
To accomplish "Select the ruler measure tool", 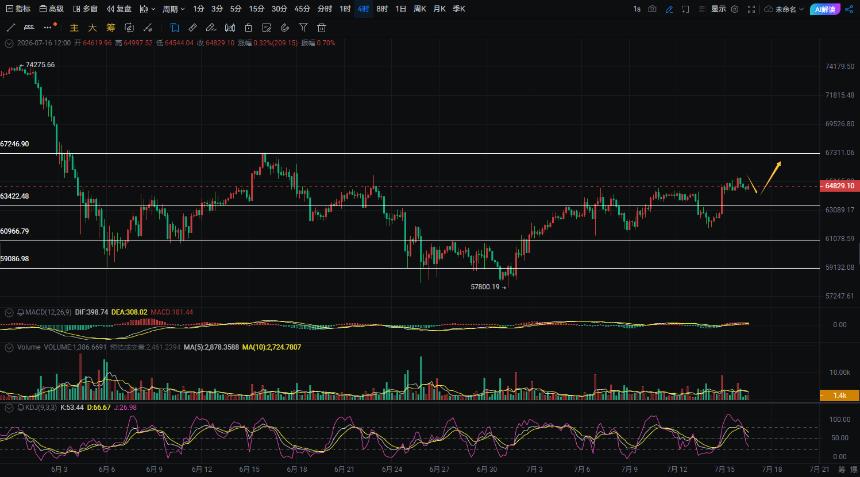I will [193, 27].
